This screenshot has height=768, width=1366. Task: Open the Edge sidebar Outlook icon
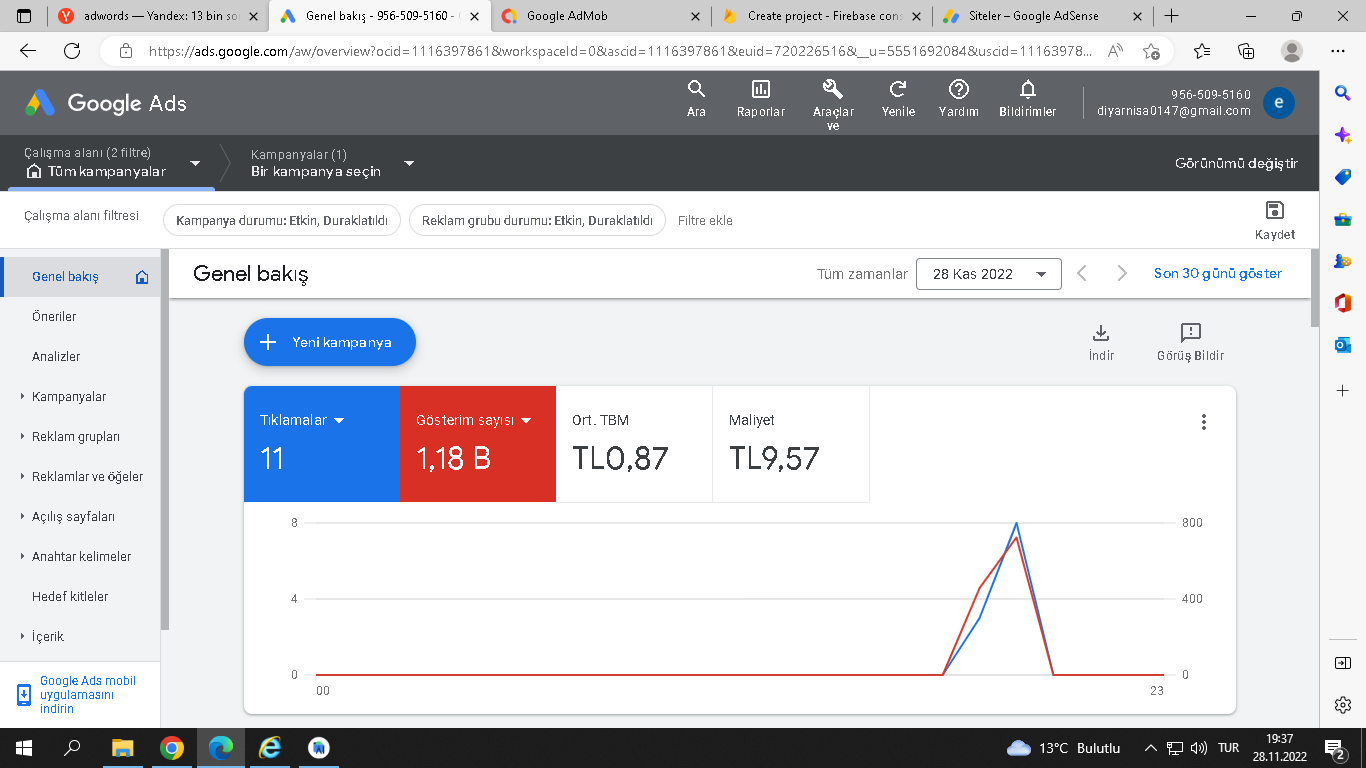click(x=1343, y=345)
